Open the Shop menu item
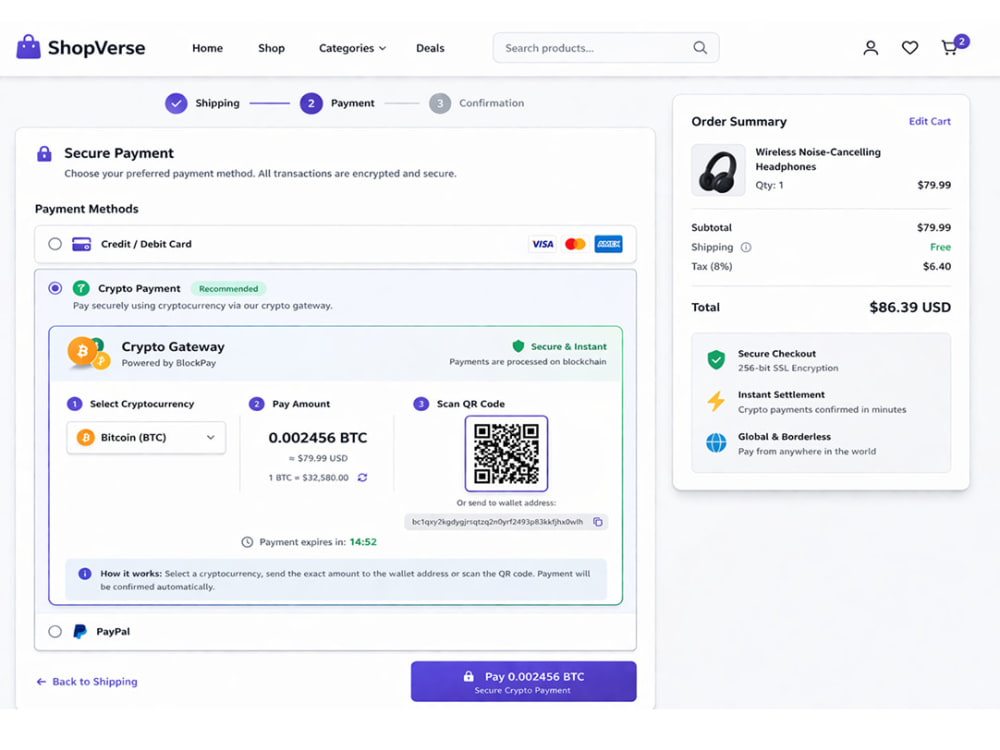Screen dimensions: 1000x750 point(271,48)
